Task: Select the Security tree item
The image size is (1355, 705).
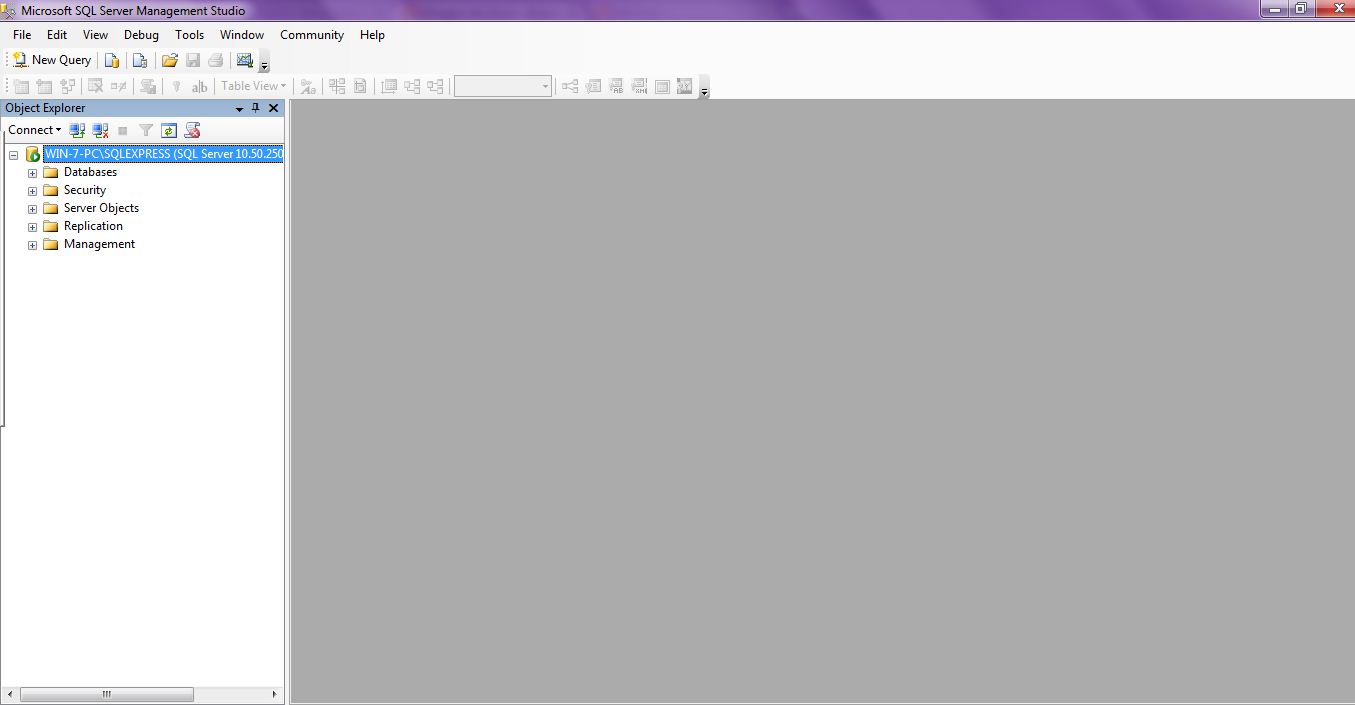Action: 85,190
